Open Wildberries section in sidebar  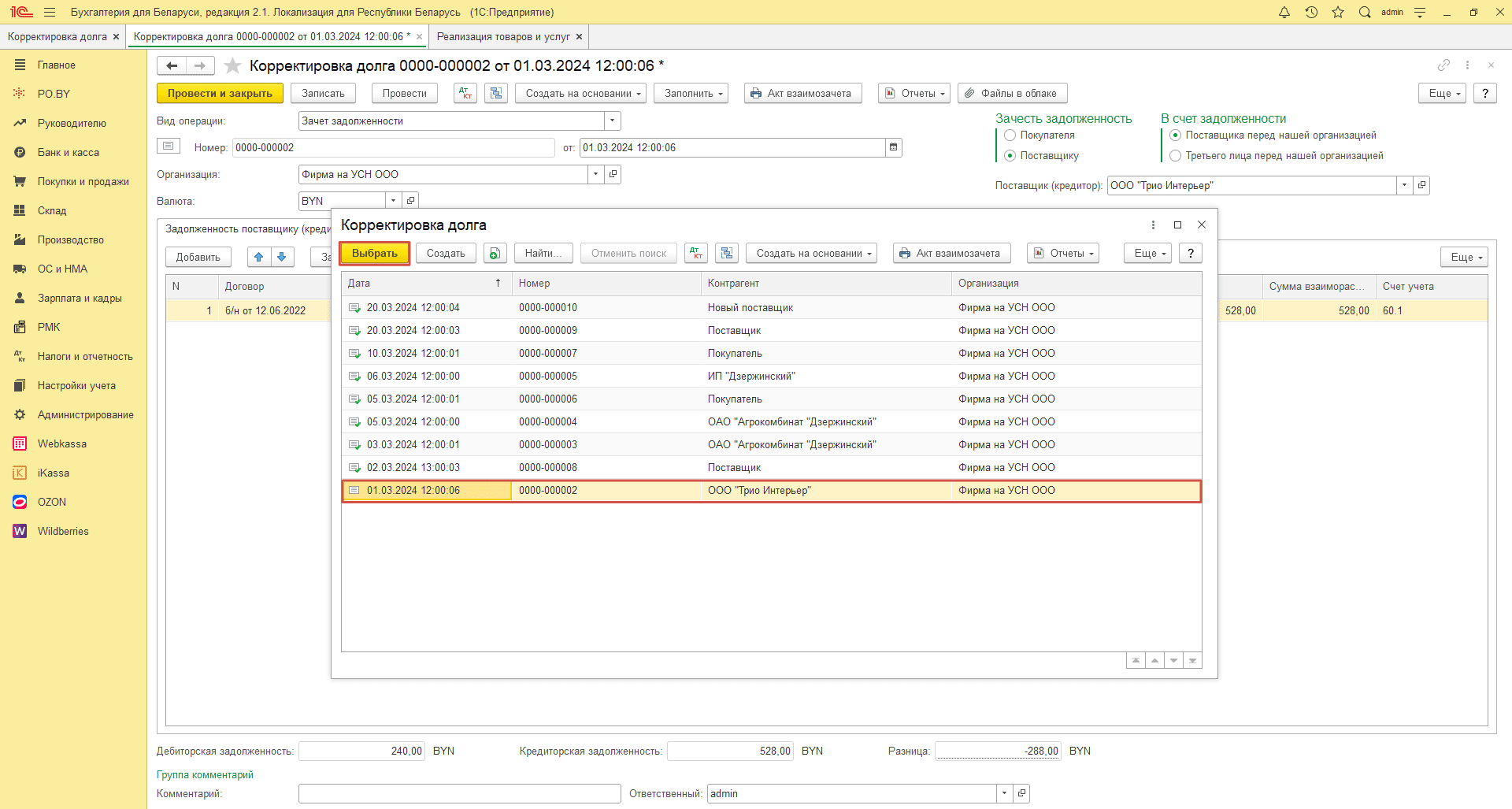click(63, 532)
